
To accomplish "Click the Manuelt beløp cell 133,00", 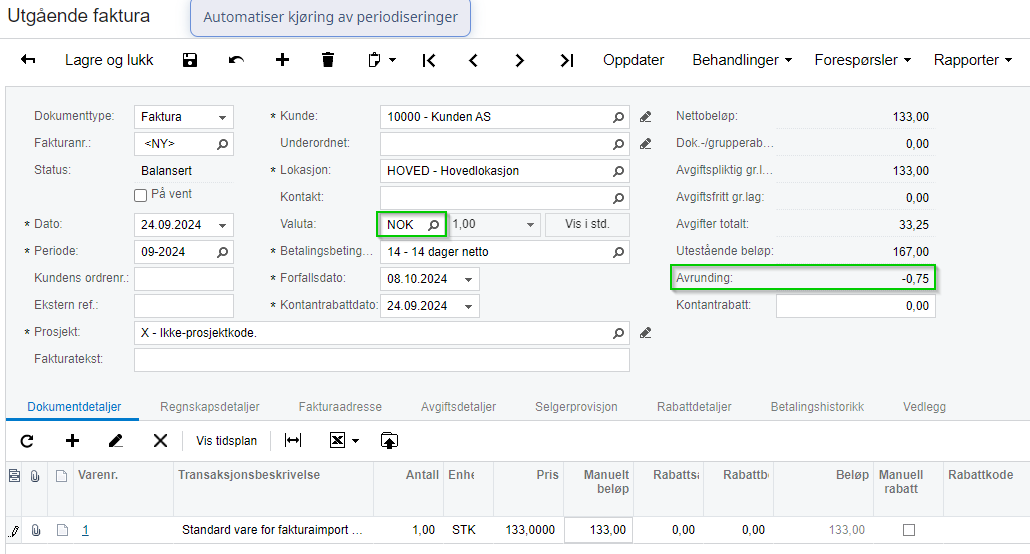I will 598,530.
